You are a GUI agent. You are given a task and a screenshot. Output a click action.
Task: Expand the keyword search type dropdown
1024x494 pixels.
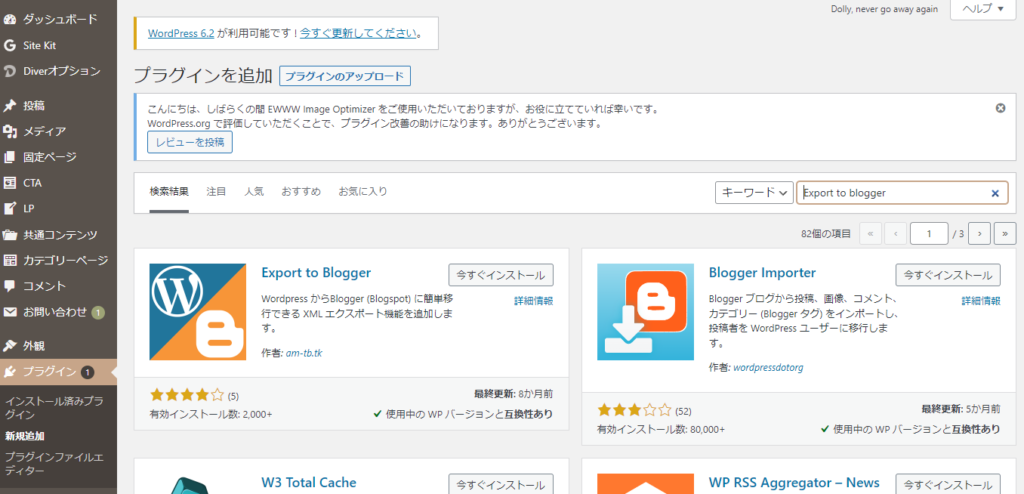coord(754,193)
